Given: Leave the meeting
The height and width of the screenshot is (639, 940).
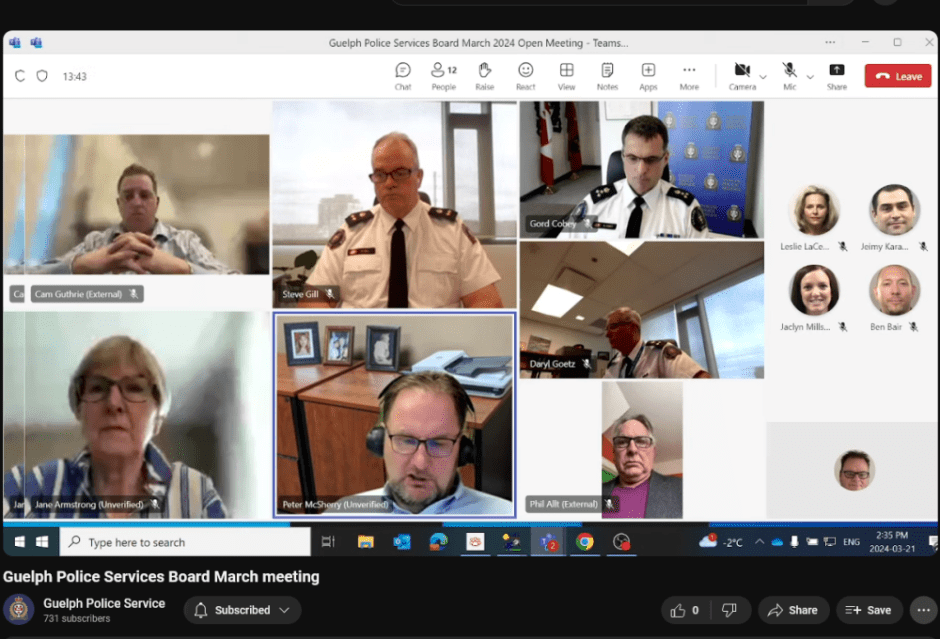Looking at the screenshot, I should 897,76.
